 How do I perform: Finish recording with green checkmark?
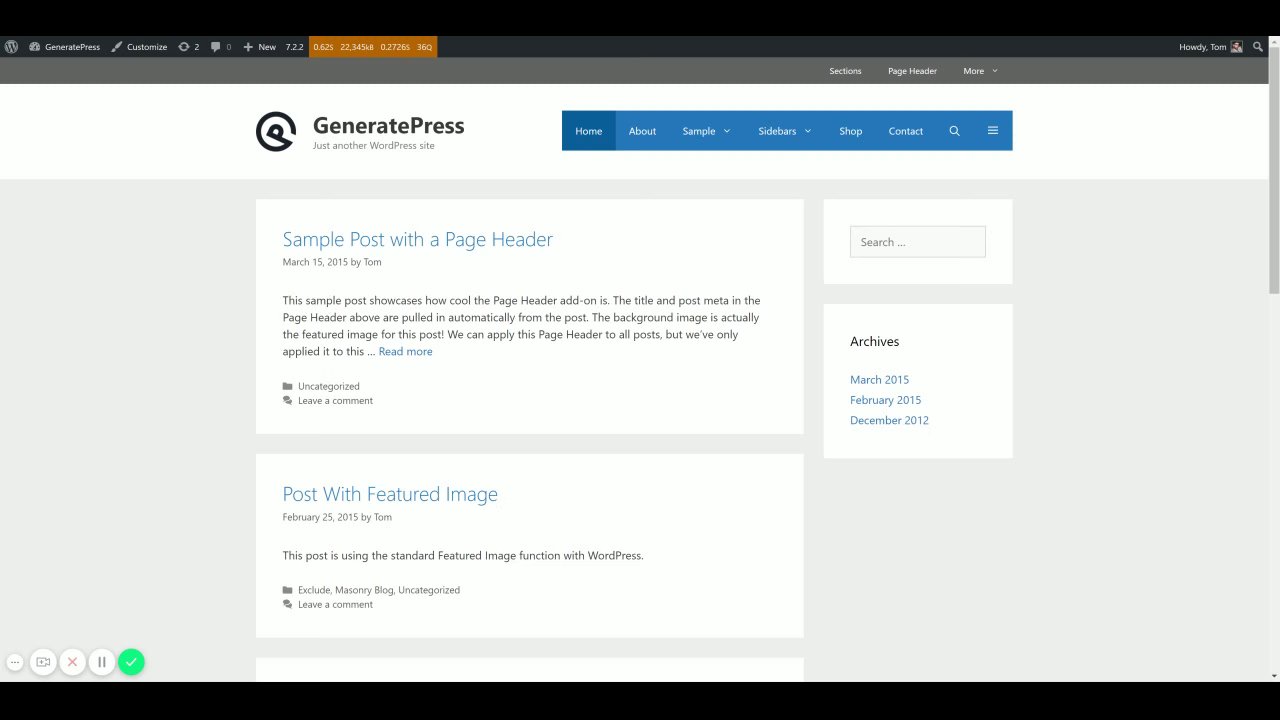[x=131, y=662]
